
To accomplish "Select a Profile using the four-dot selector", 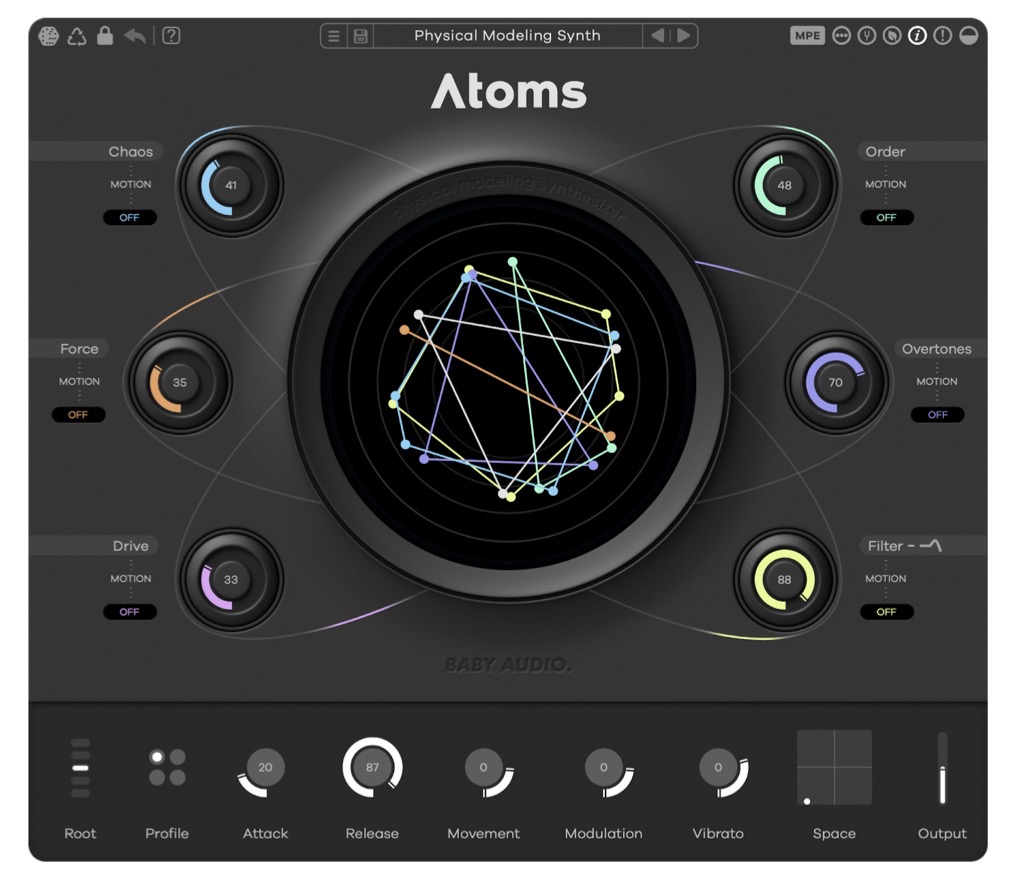I will [x=167, y=766].
